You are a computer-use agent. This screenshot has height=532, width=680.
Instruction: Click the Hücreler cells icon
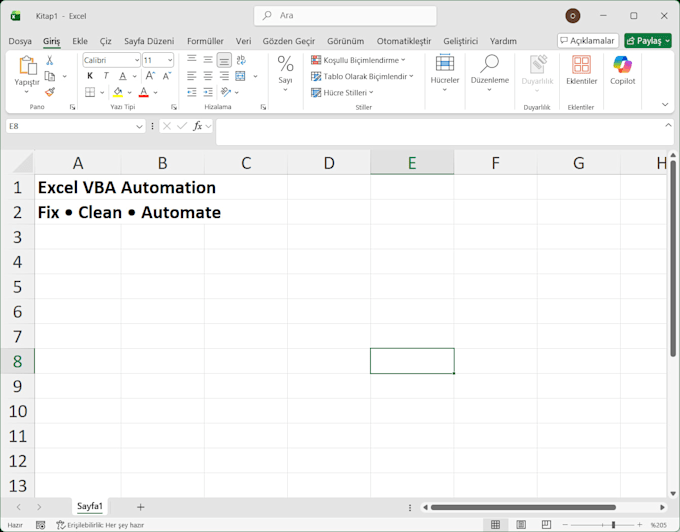(445, 63)
